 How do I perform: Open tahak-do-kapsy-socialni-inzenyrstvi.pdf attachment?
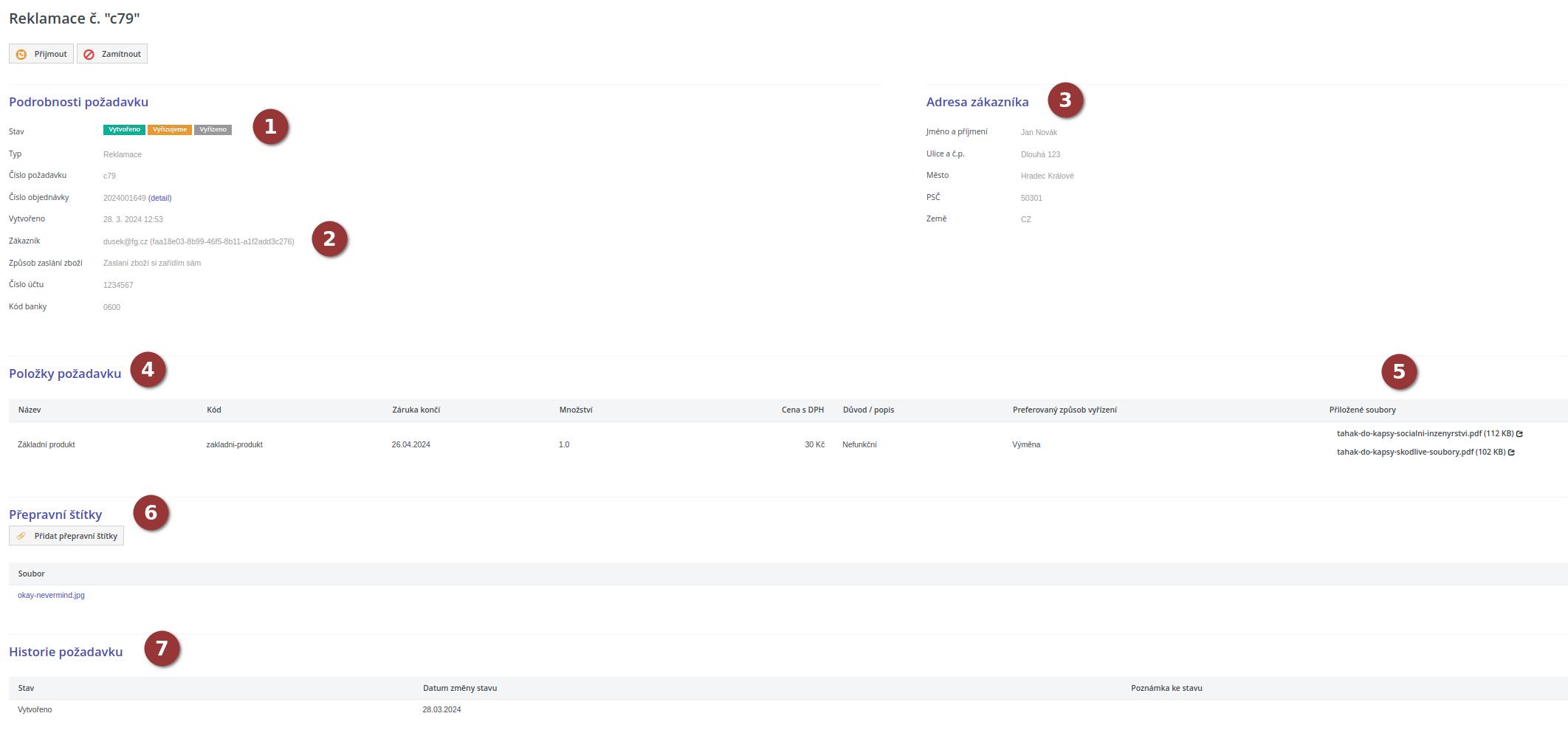pyautogui.click(x=1409, y=434)
